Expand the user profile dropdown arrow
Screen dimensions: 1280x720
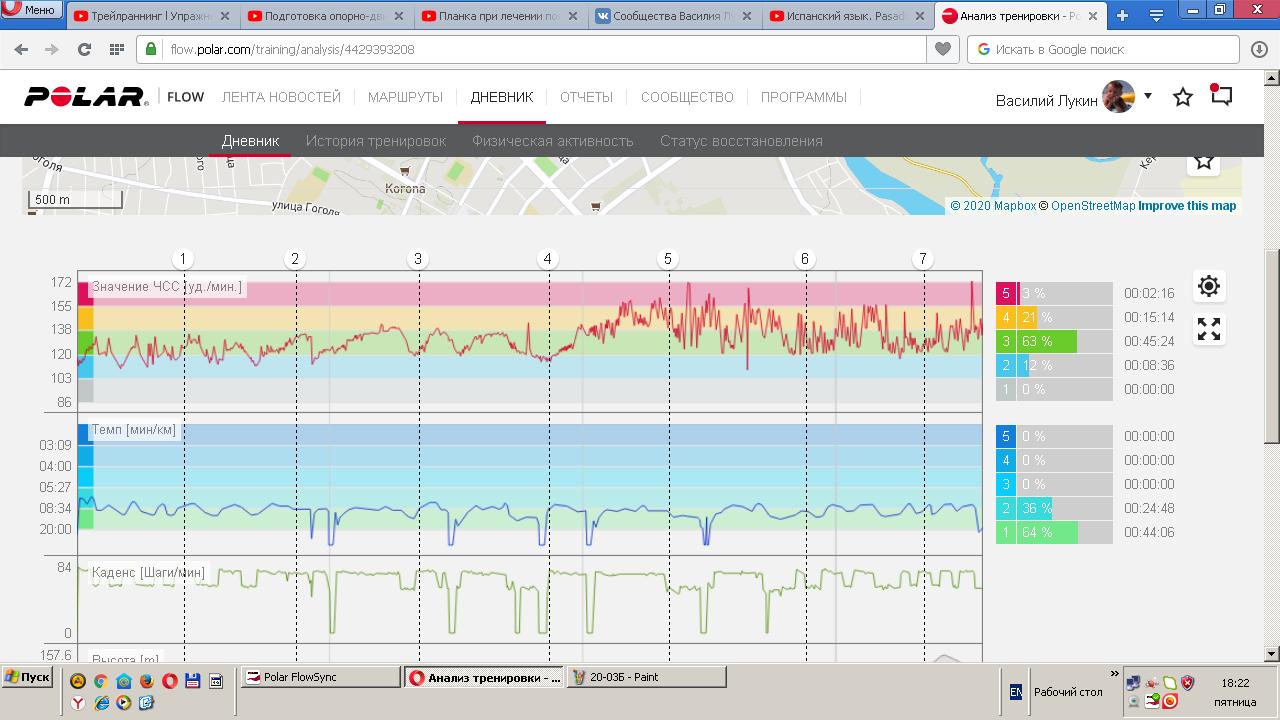point(1148,96)
